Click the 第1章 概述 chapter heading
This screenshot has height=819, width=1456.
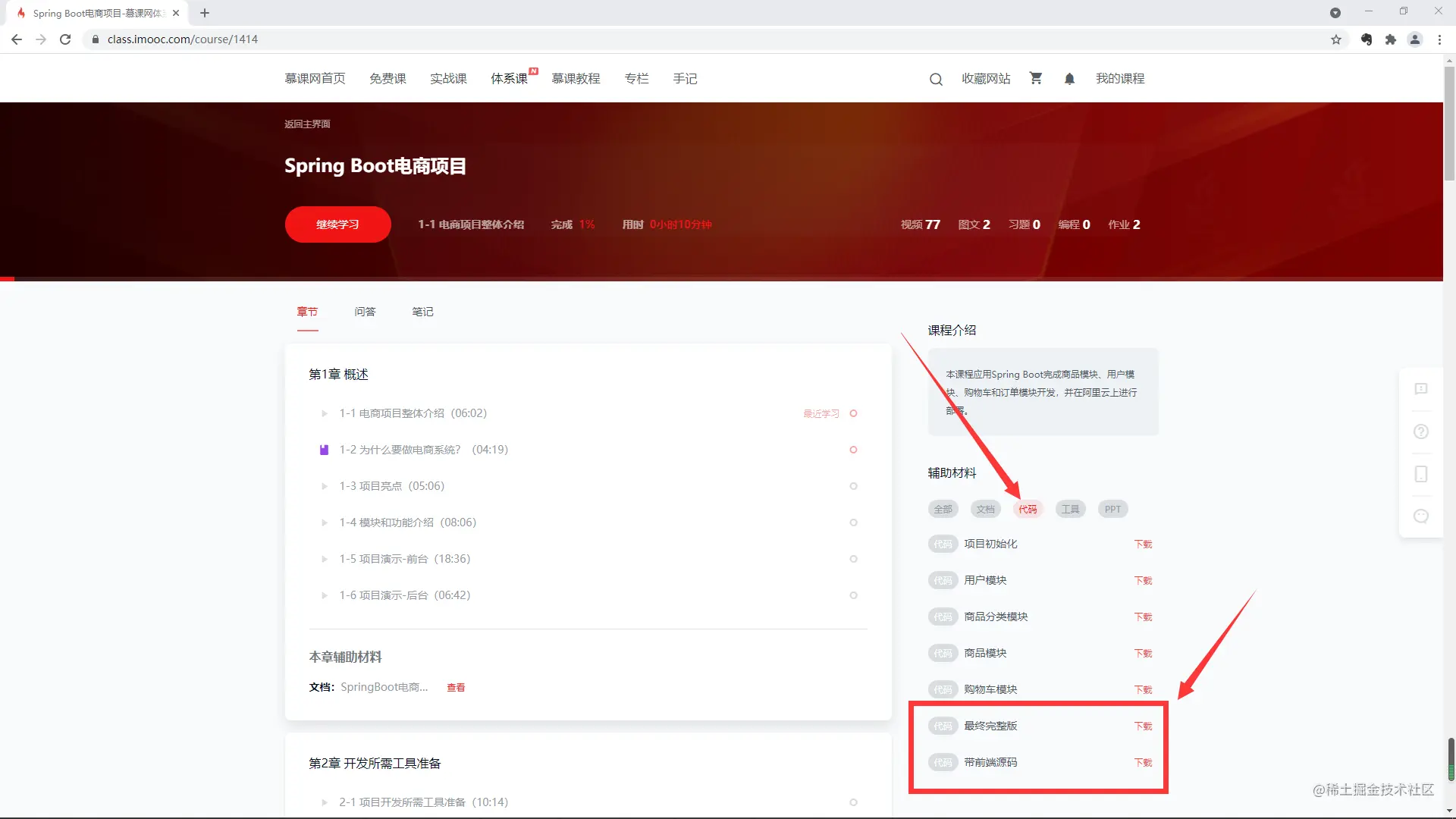coord(338,375)
